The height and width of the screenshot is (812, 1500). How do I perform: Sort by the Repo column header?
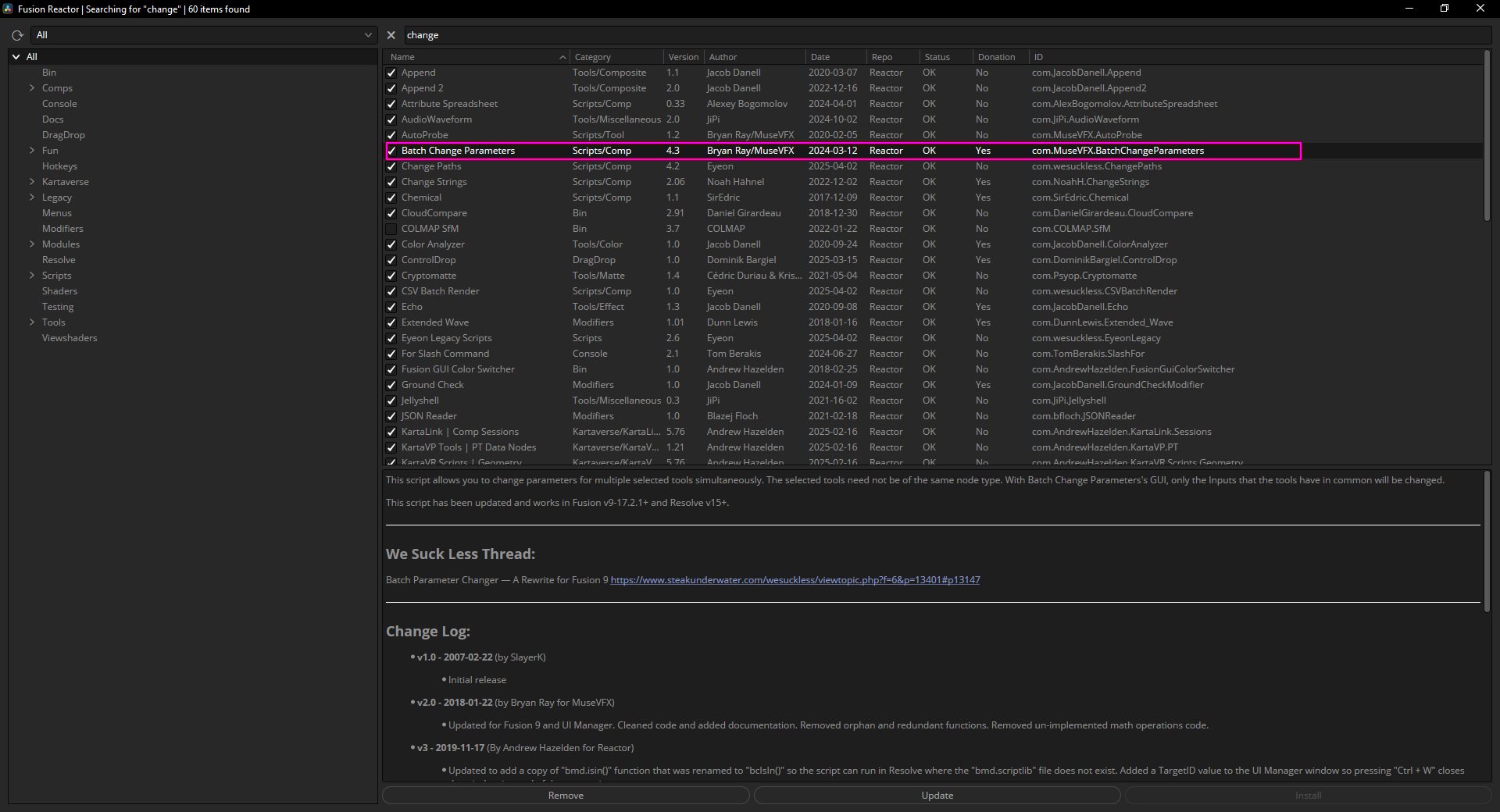click(893, 57)
